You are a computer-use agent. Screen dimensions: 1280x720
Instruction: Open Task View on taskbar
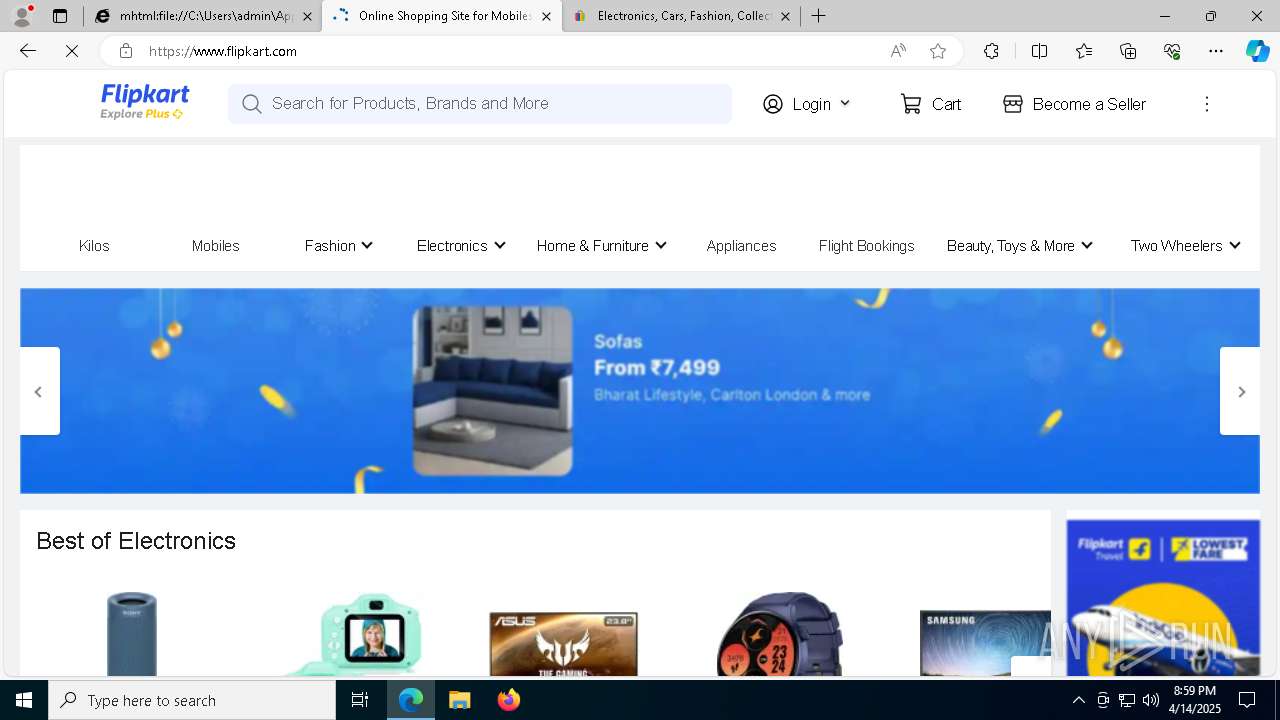click(360, 700)
